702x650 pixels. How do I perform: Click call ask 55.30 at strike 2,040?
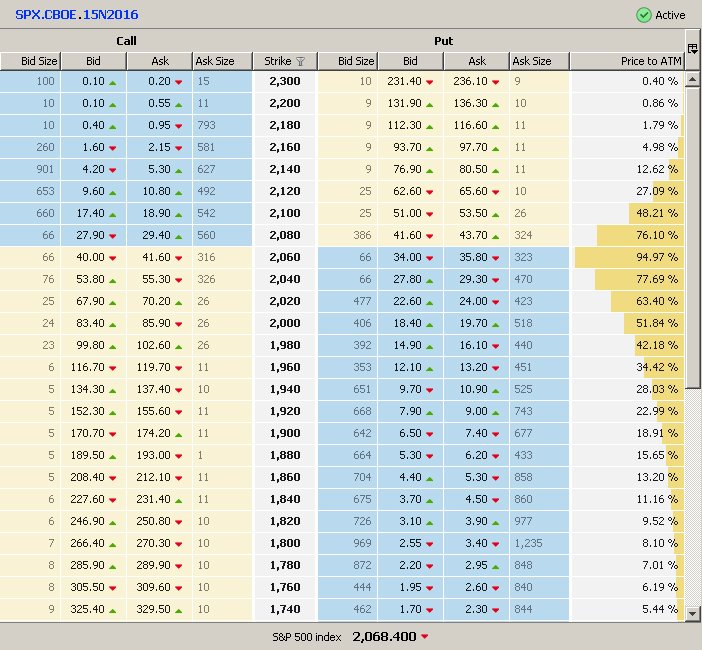[160, 279]
